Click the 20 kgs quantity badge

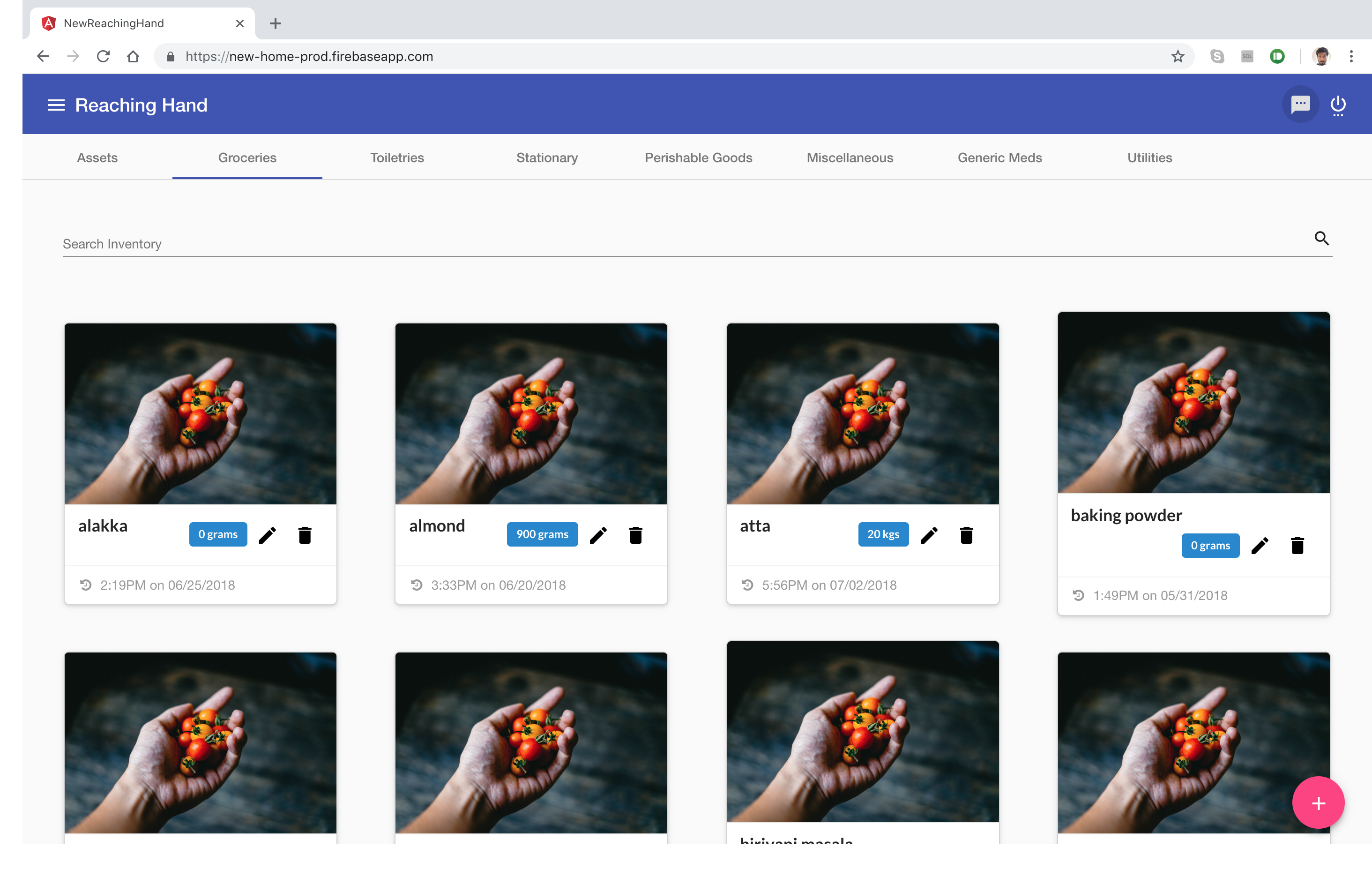click(x=883, y=534)
